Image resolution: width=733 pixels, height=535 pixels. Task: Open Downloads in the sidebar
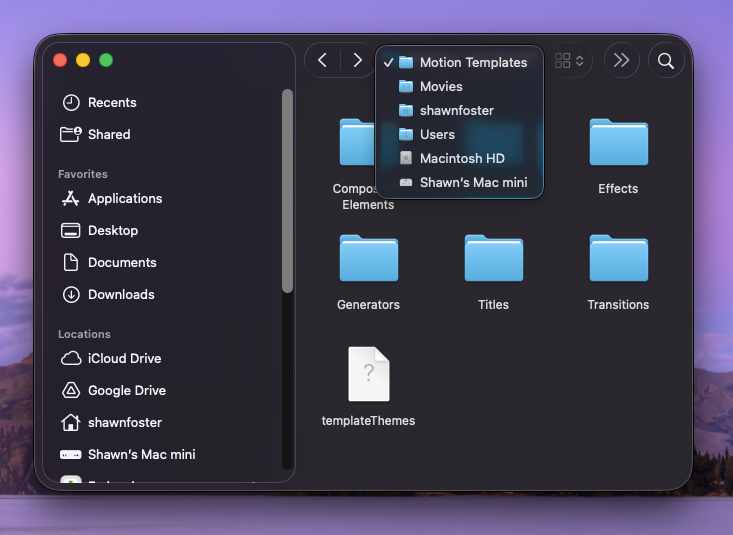(121, 294)
